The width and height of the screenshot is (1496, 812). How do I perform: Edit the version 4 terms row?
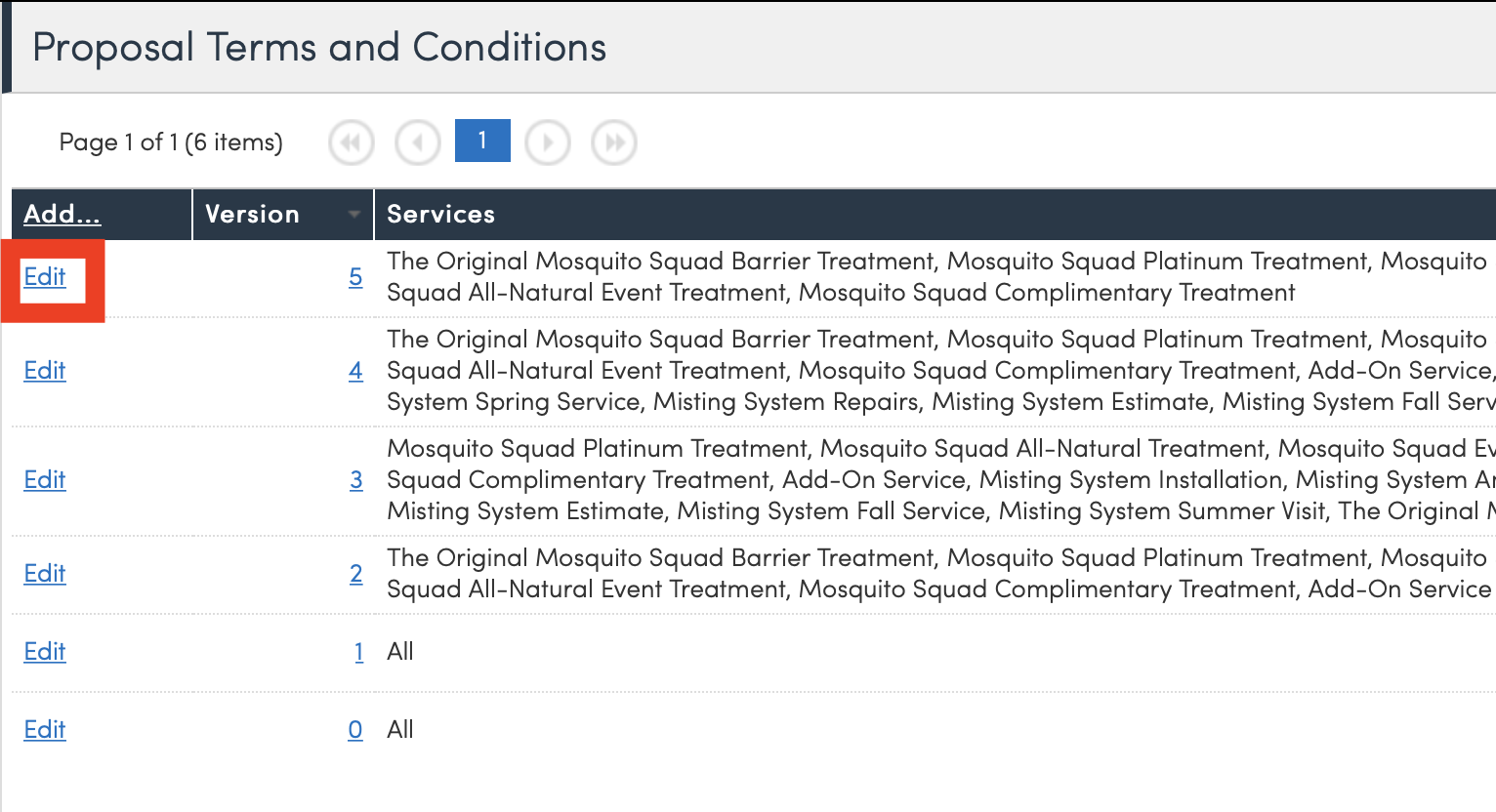pos(45,371)
